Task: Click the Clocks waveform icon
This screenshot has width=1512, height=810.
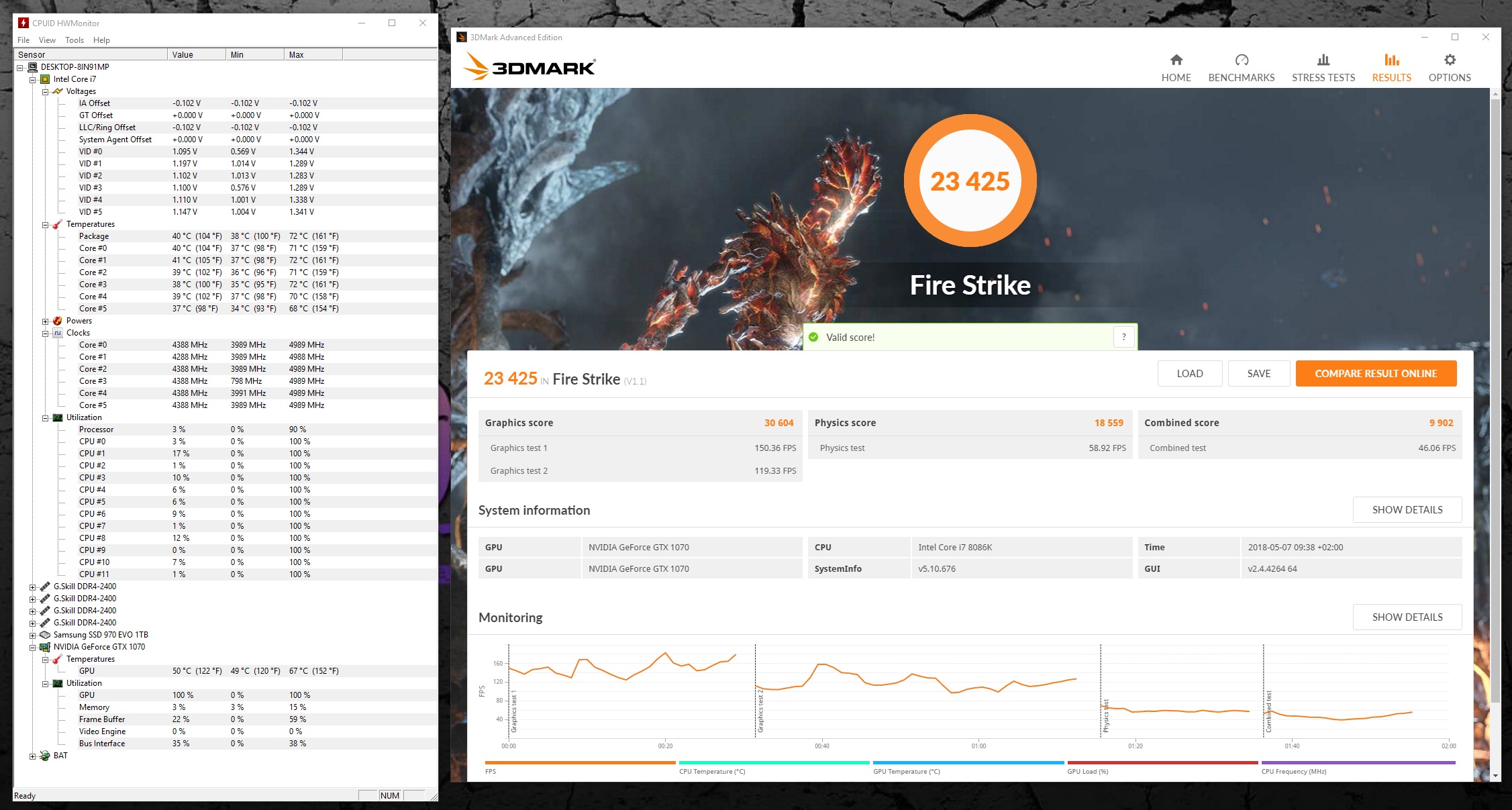Action: 58,333
